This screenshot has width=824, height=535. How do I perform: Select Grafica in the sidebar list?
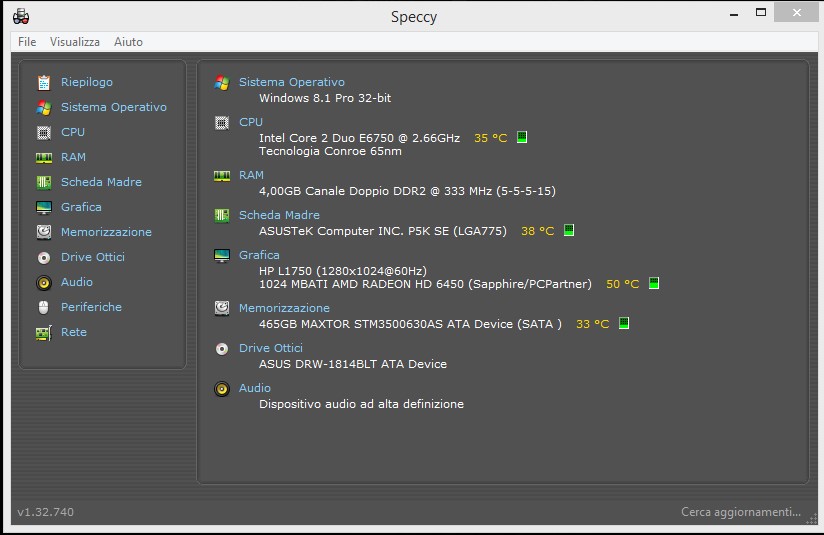pyautogui.click(x=81, y=207)
